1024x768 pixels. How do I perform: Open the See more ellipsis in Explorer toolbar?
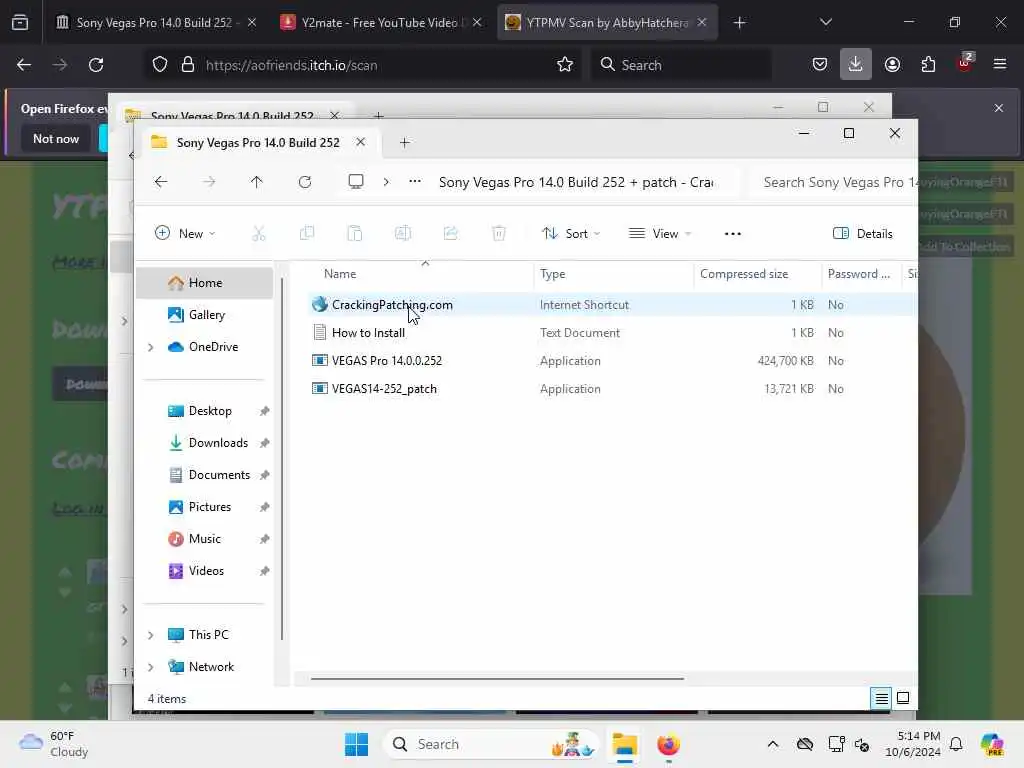733,234
